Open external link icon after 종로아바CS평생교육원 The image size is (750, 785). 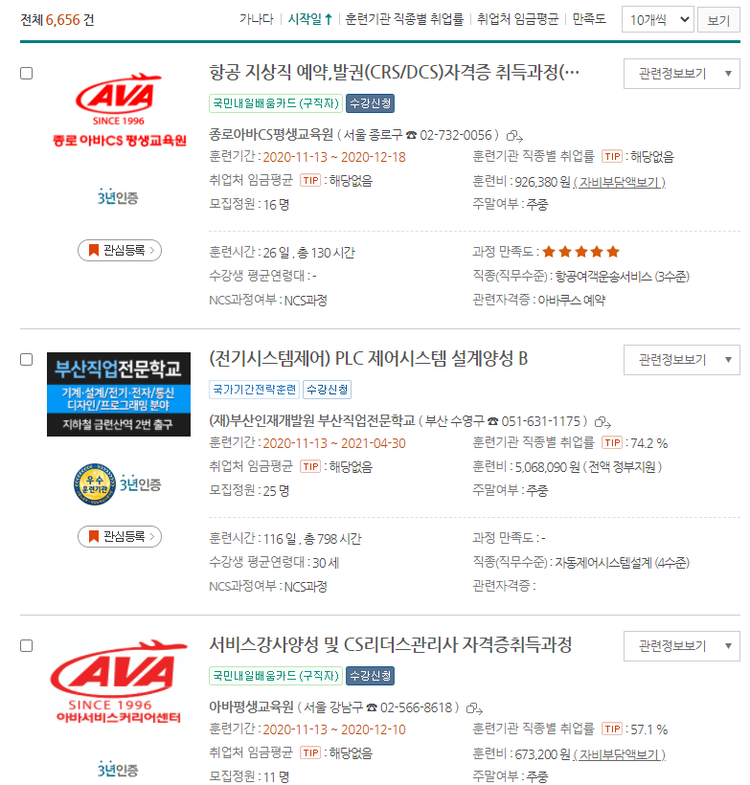(515, 136)
